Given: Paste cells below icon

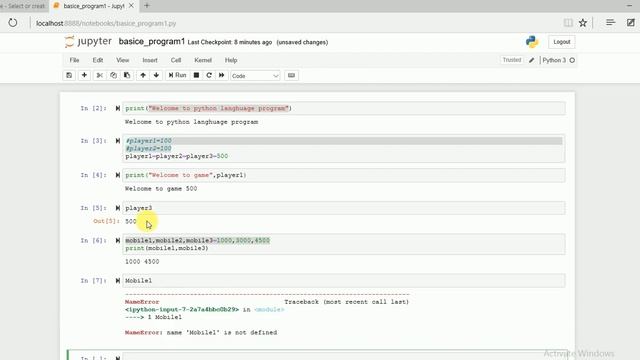Looking at the screenshot, I should (127, 76).
